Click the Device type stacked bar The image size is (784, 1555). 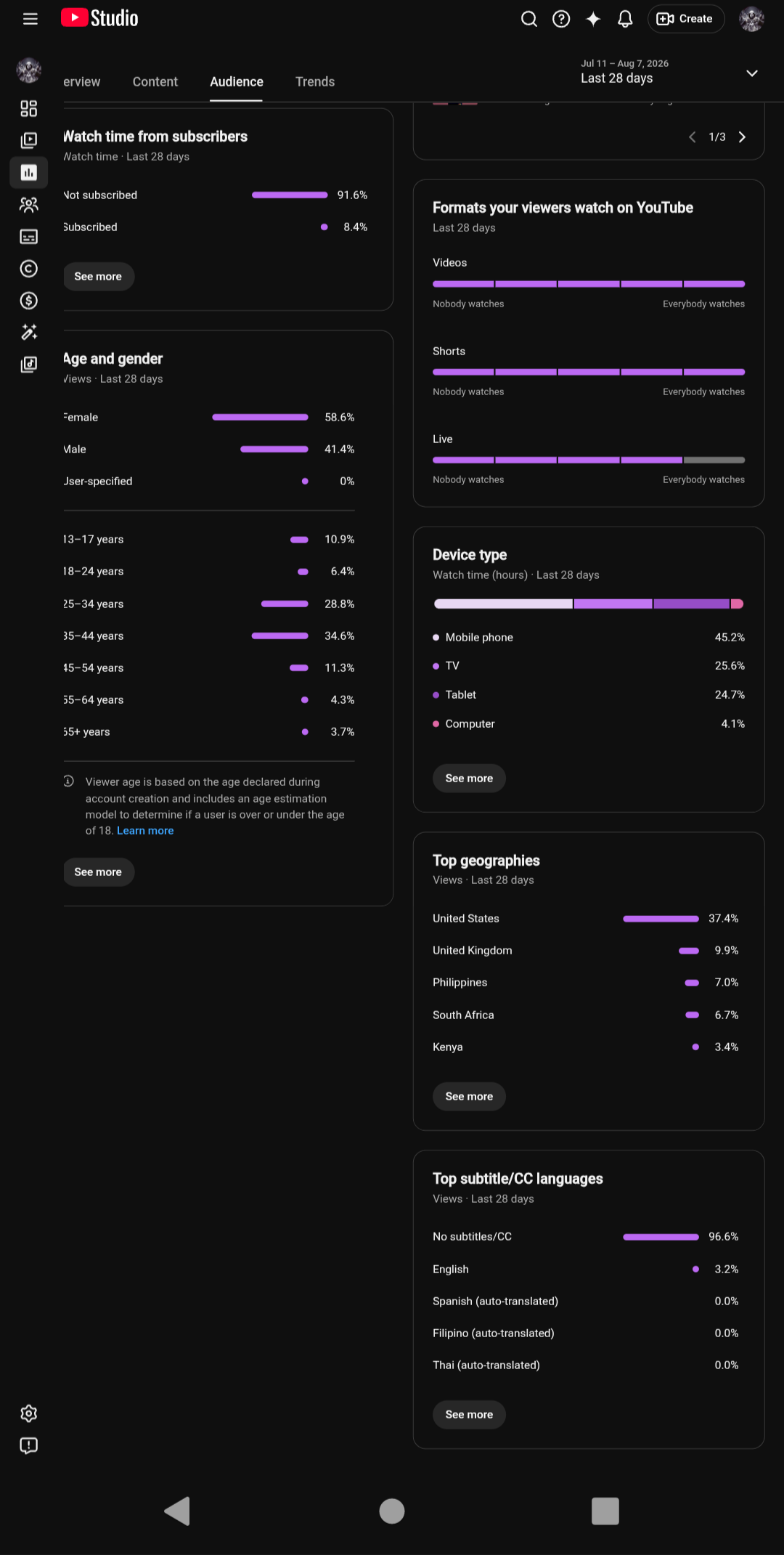[x=589, y=604]
